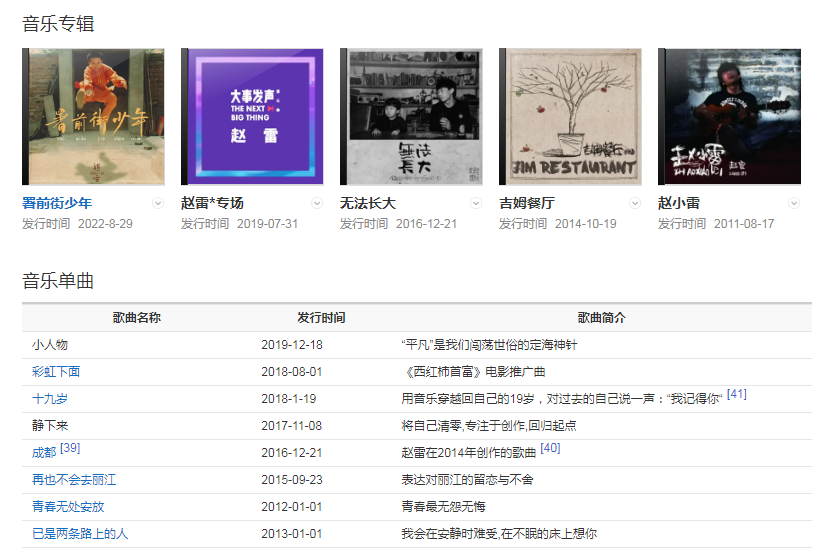Click the 吉姆餐厅 album title link
Viewport: 818px width, 548px height.
(527, 203)
